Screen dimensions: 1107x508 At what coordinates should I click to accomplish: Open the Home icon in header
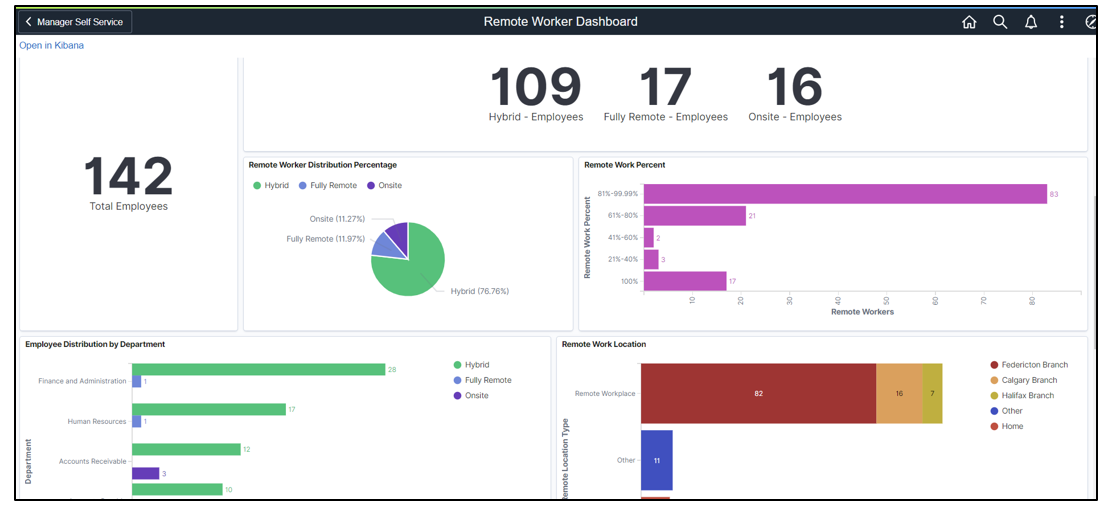pyautogui.click(x=969, y=22)
